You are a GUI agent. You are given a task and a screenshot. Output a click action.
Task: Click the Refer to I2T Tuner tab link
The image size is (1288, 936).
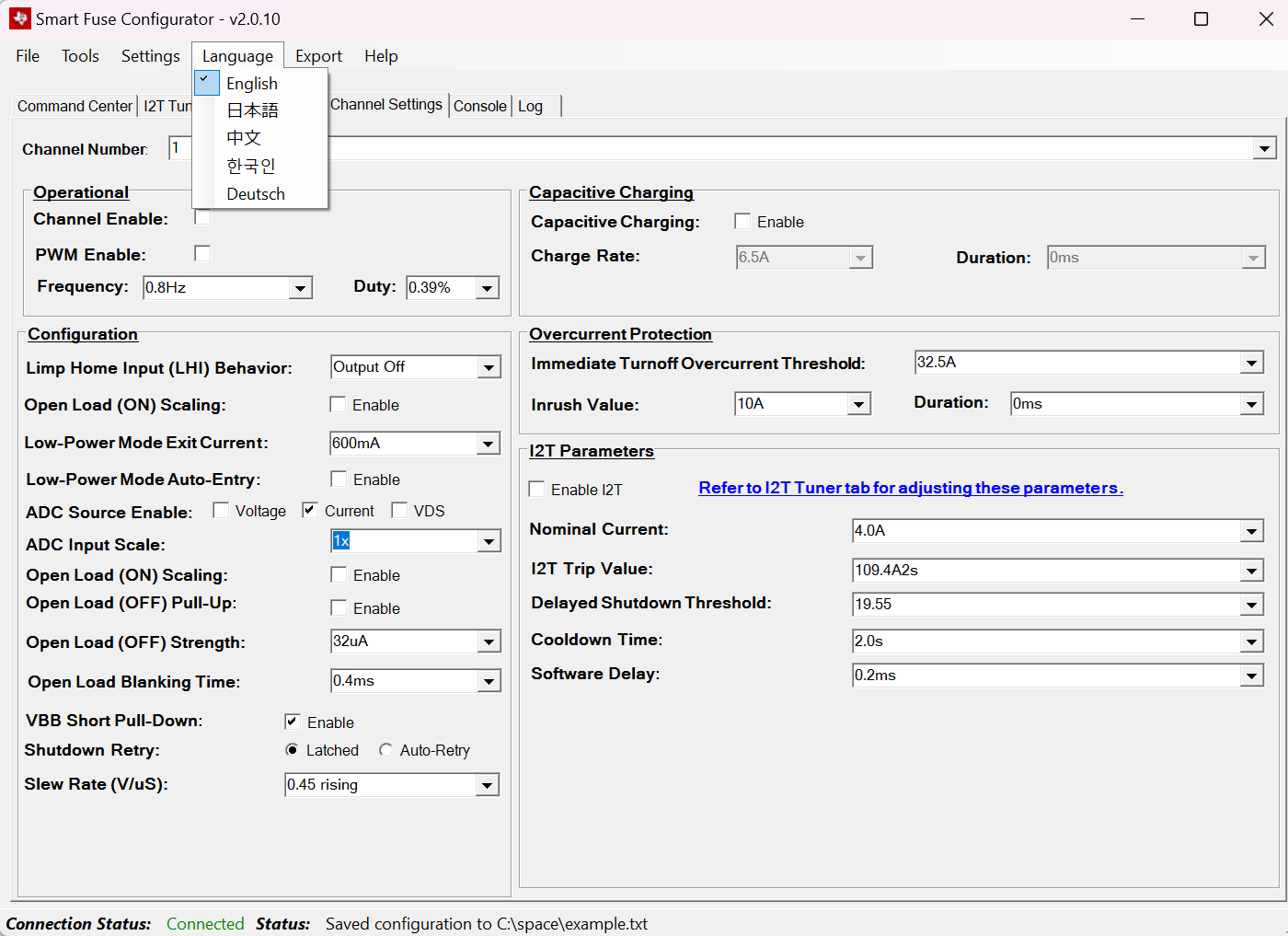click(910, 488)
